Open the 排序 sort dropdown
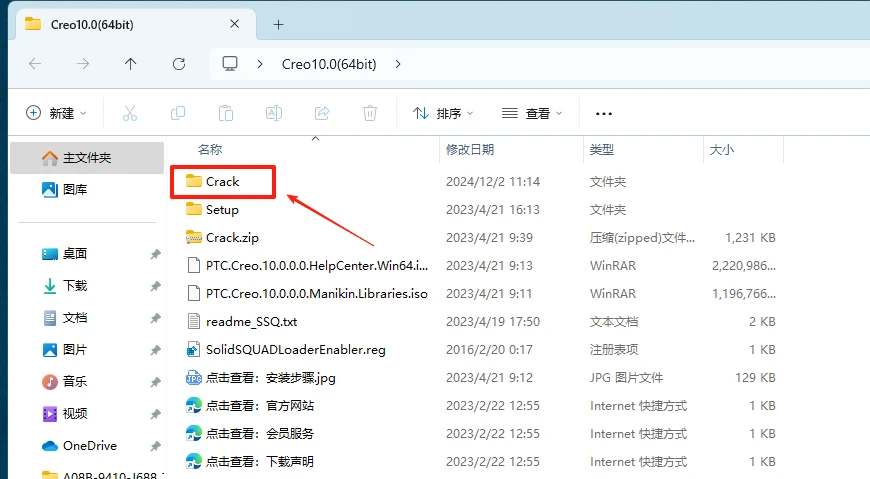Screen dimensions: 870x479 443,113
